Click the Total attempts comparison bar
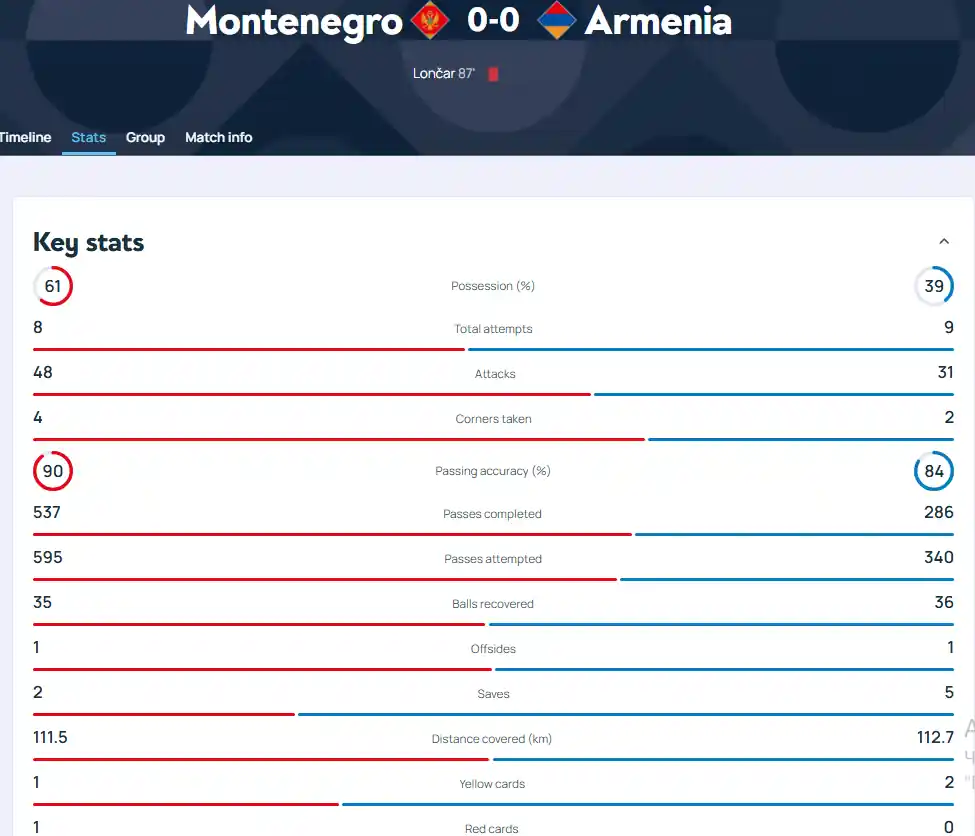 coord(493,350)
